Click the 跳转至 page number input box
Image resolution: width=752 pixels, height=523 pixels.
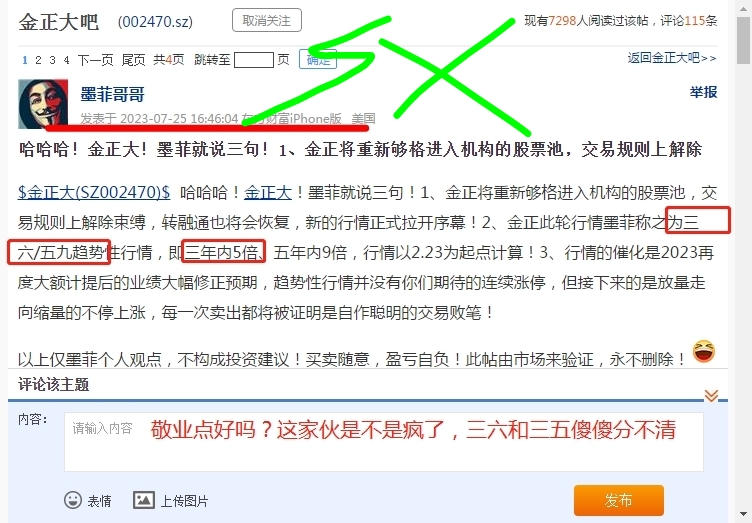(254, 60)
